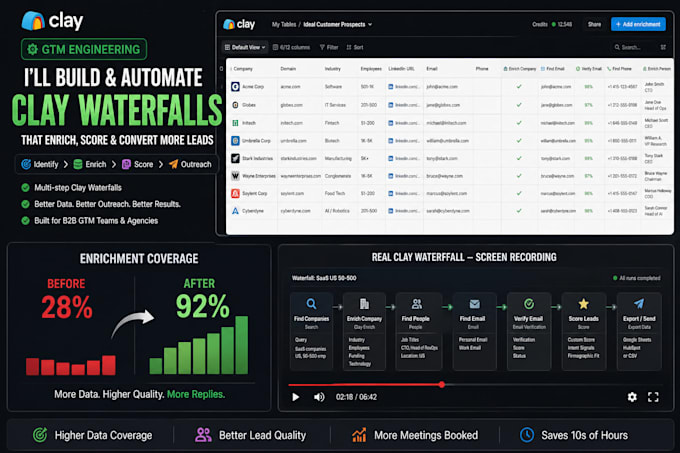Select the Score Leads star step
The width and height of the screenshot is (680, 453).
(x=583, y=332)
